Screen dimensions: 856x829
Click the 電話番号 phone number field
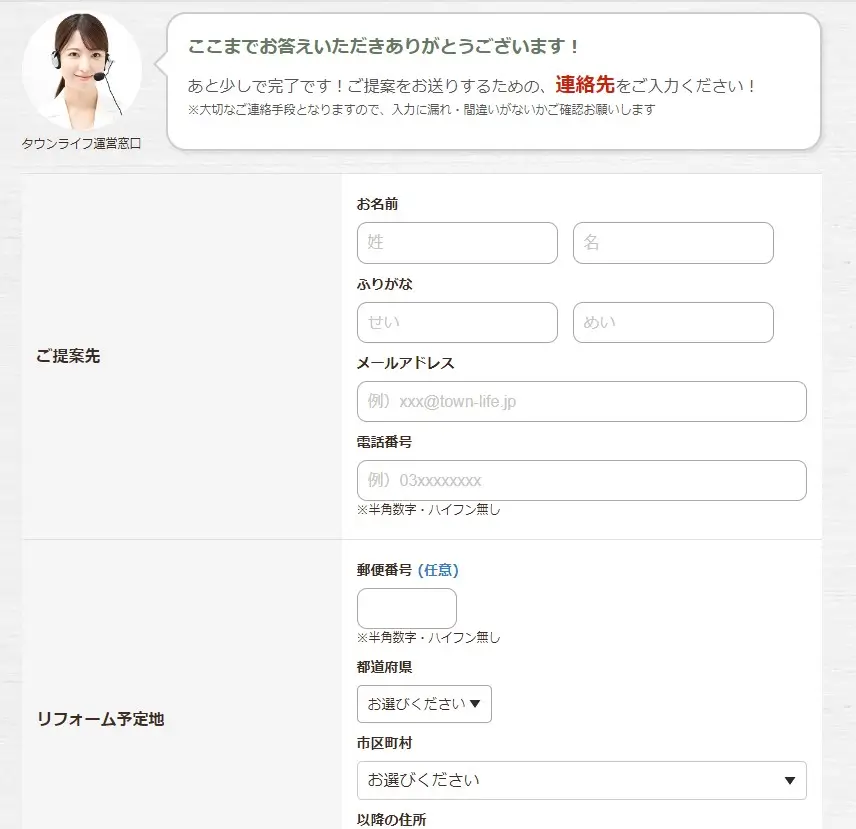pos(581,481)
